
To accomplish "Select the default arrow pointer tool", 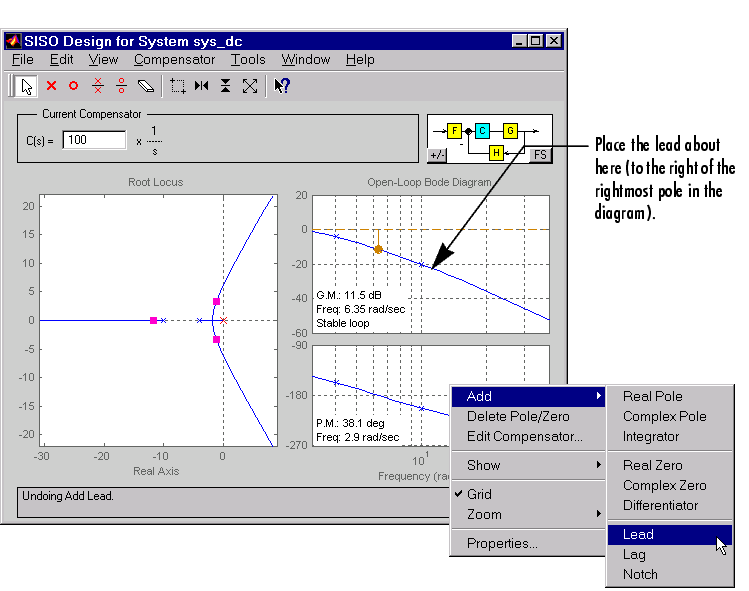I will [x=26, y=86].
